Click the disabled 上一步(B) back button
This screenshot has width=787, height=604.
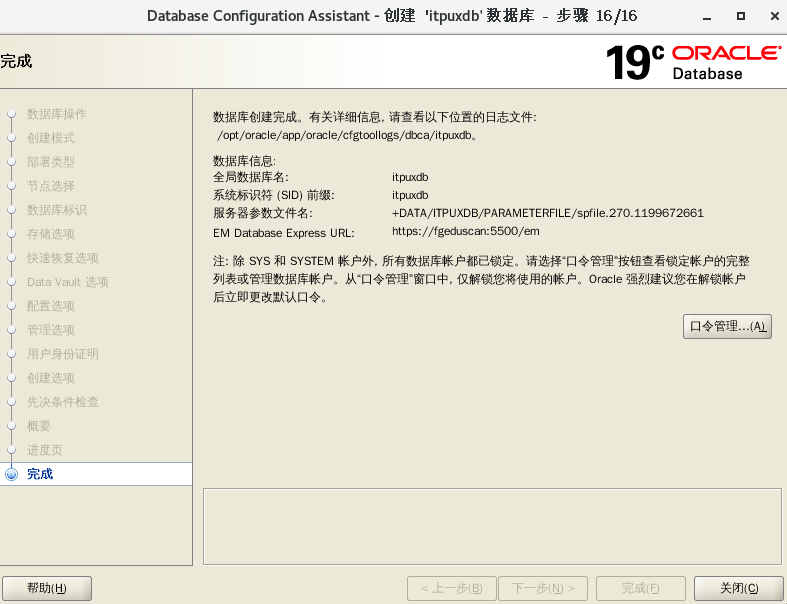[451, 588]
